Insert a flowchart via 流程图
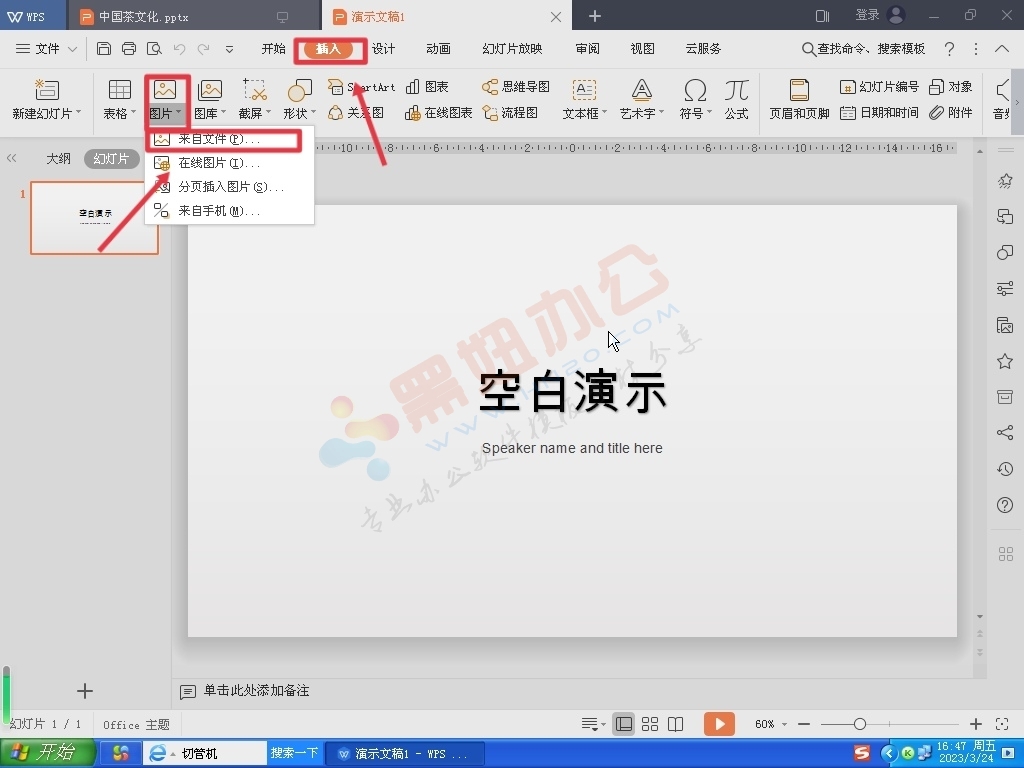Image resolution: width=1024 pixels, height=768 pixels. (511, 113)
